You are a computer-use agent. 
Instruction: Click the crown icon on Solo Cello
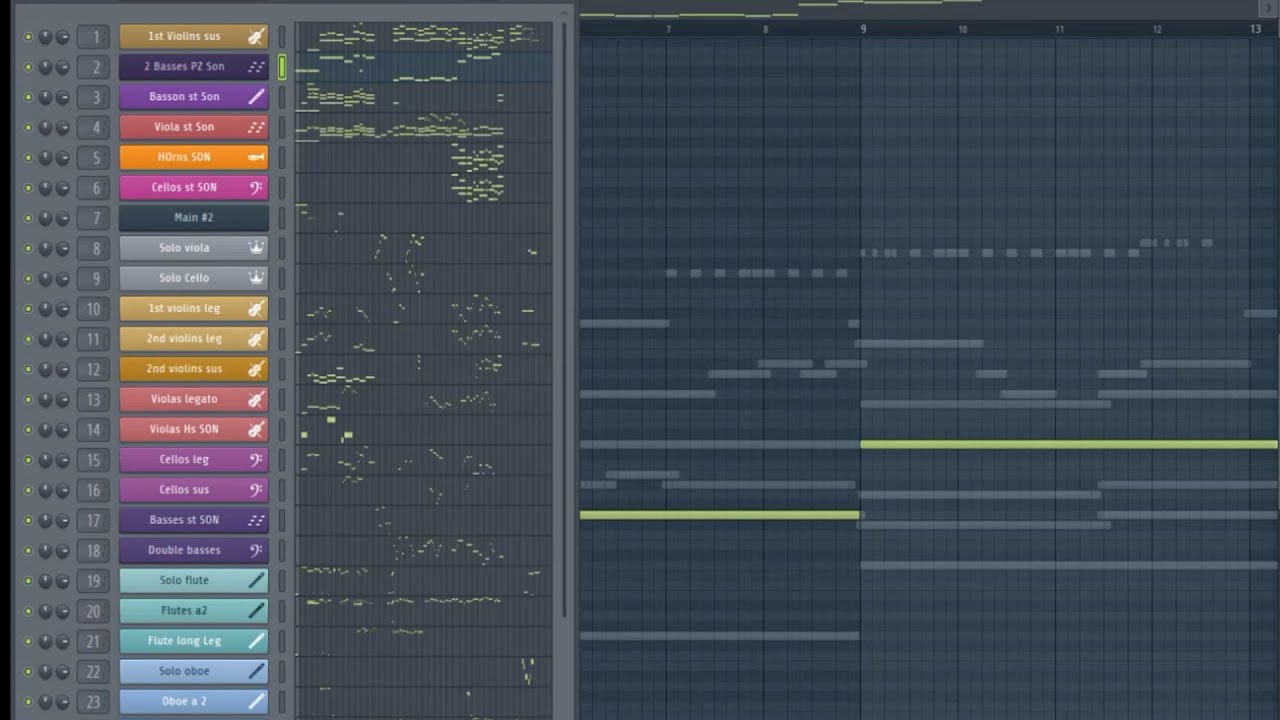pyautogui.click(x=256, y=278)
